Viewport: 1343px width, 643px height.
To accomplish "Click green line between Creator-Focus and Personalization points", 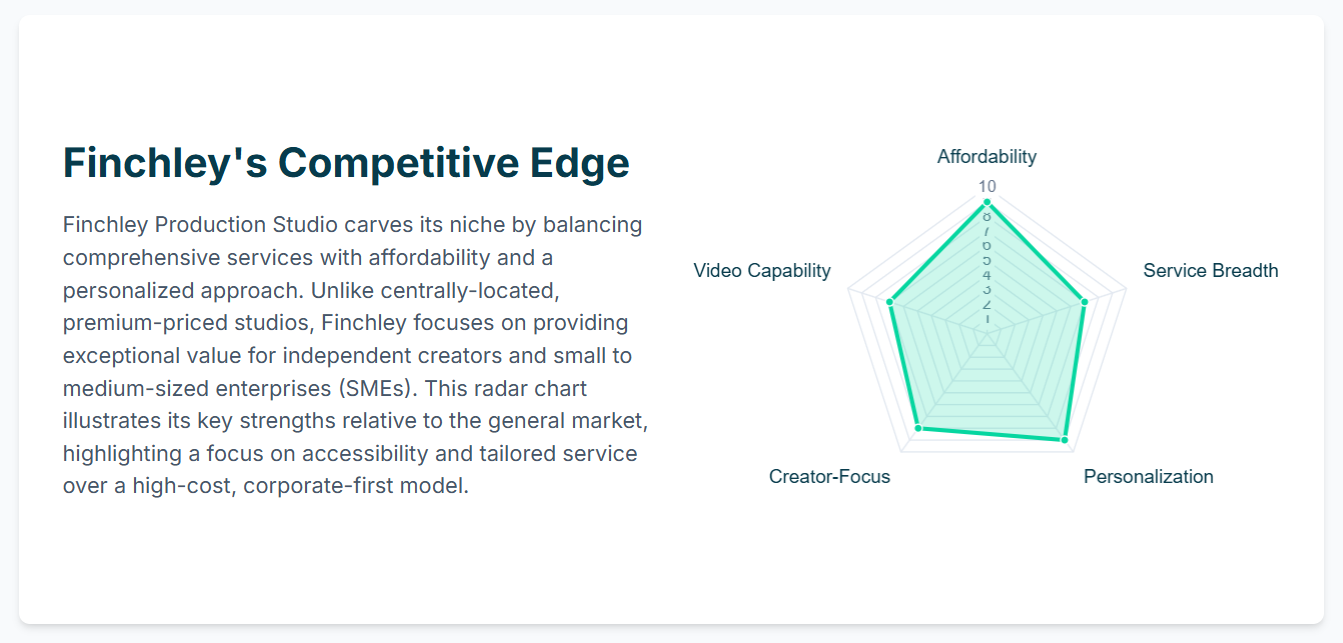I will tap(991, 434).
